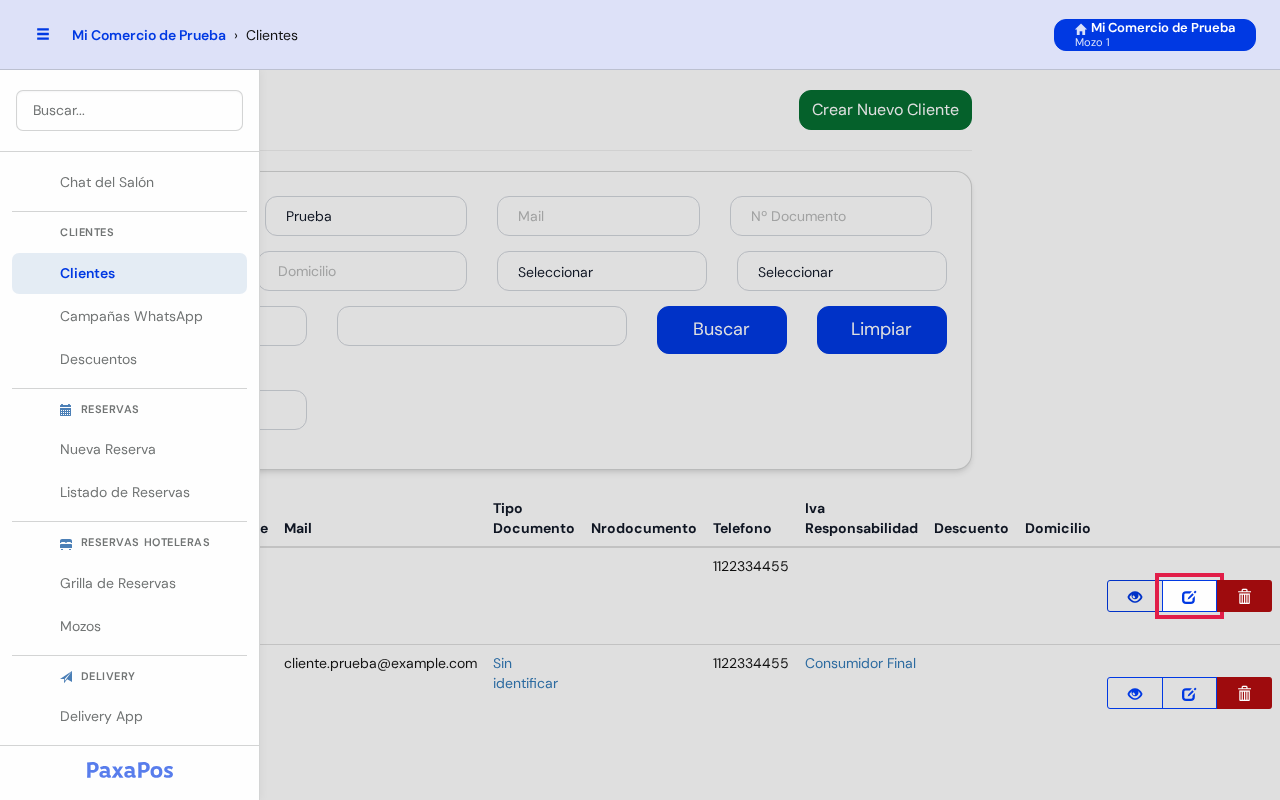Open Grilla de Reservas
Viewport: 1280px width, 800px height.
click(129, 583)
